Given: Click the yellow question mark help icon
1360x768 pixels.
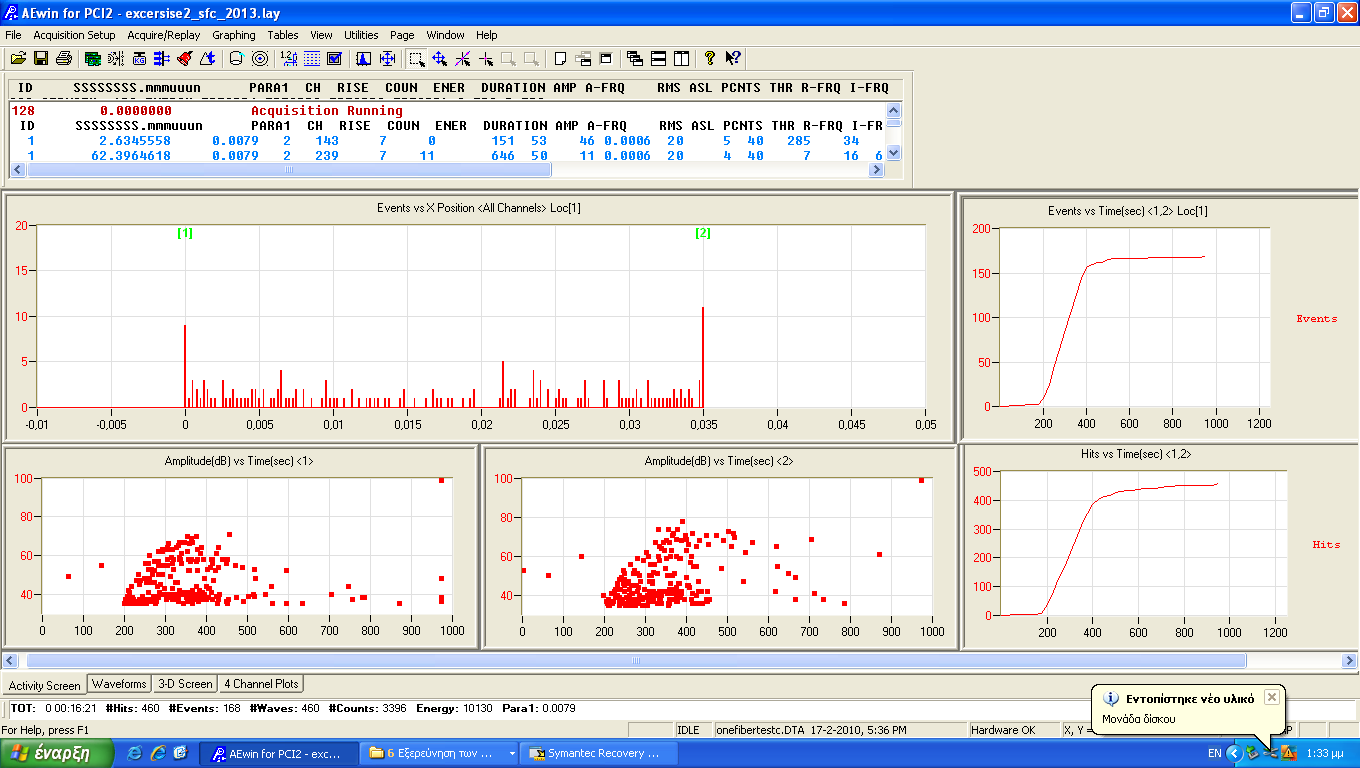Looking at the screenshot, I should 710,58.
